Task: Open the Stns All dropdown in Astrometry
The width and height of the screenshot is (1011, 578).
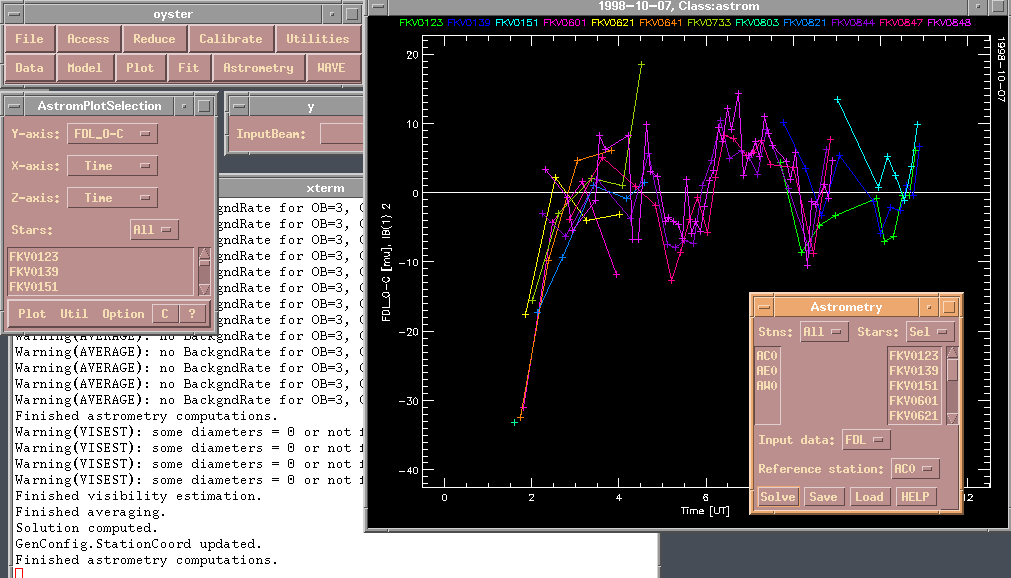Action: click(824, 331)
